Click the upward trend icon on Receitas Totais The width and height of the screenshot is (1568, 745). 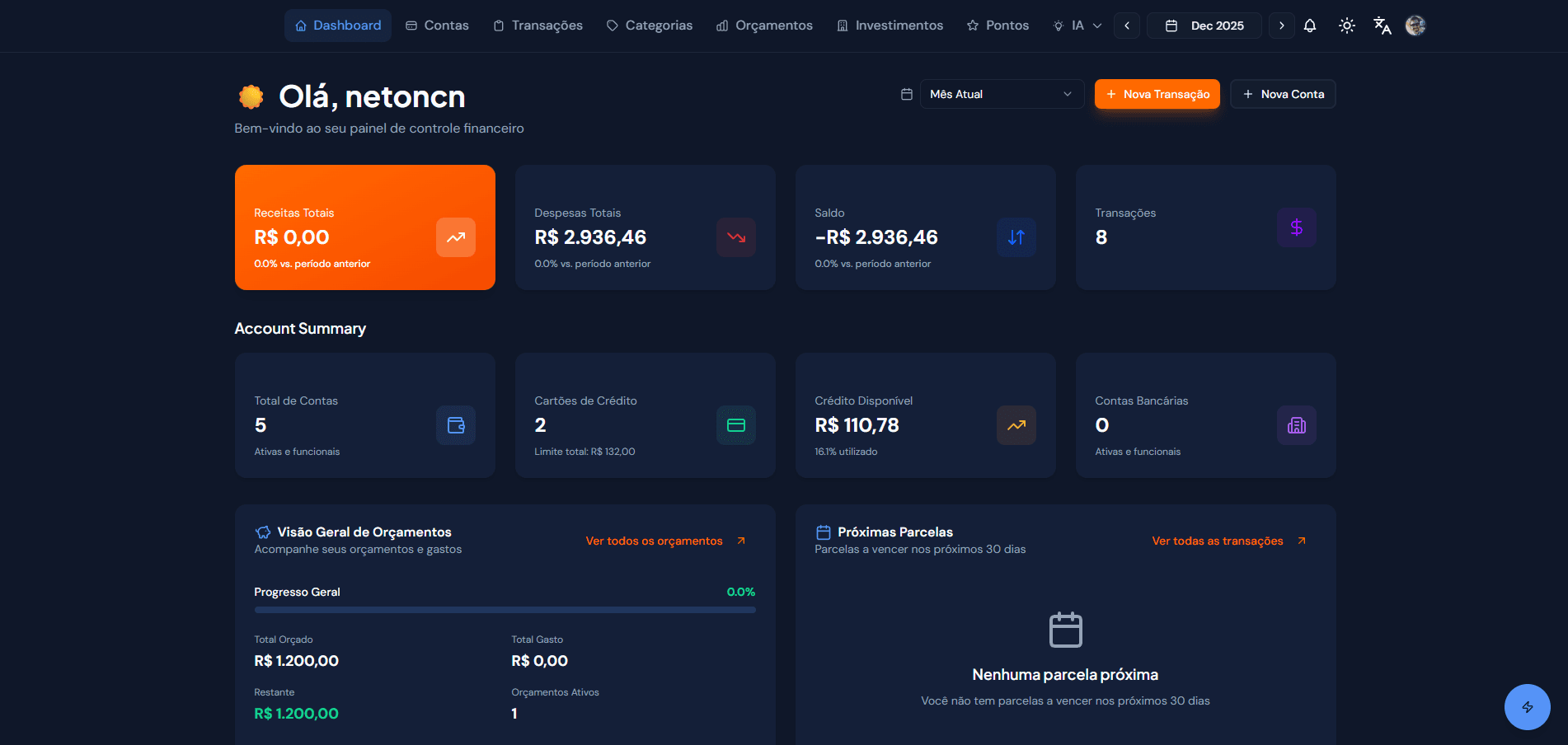(456, 237)
